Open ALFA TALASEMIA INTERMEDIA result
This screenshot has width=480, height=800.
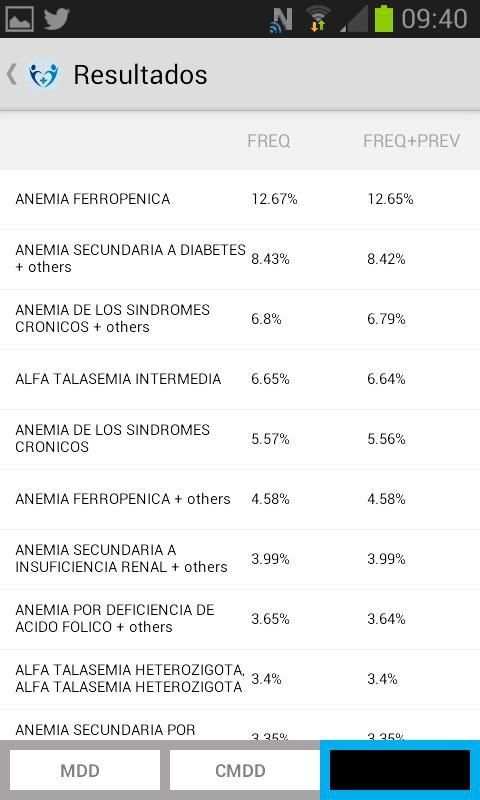(240, 379)
